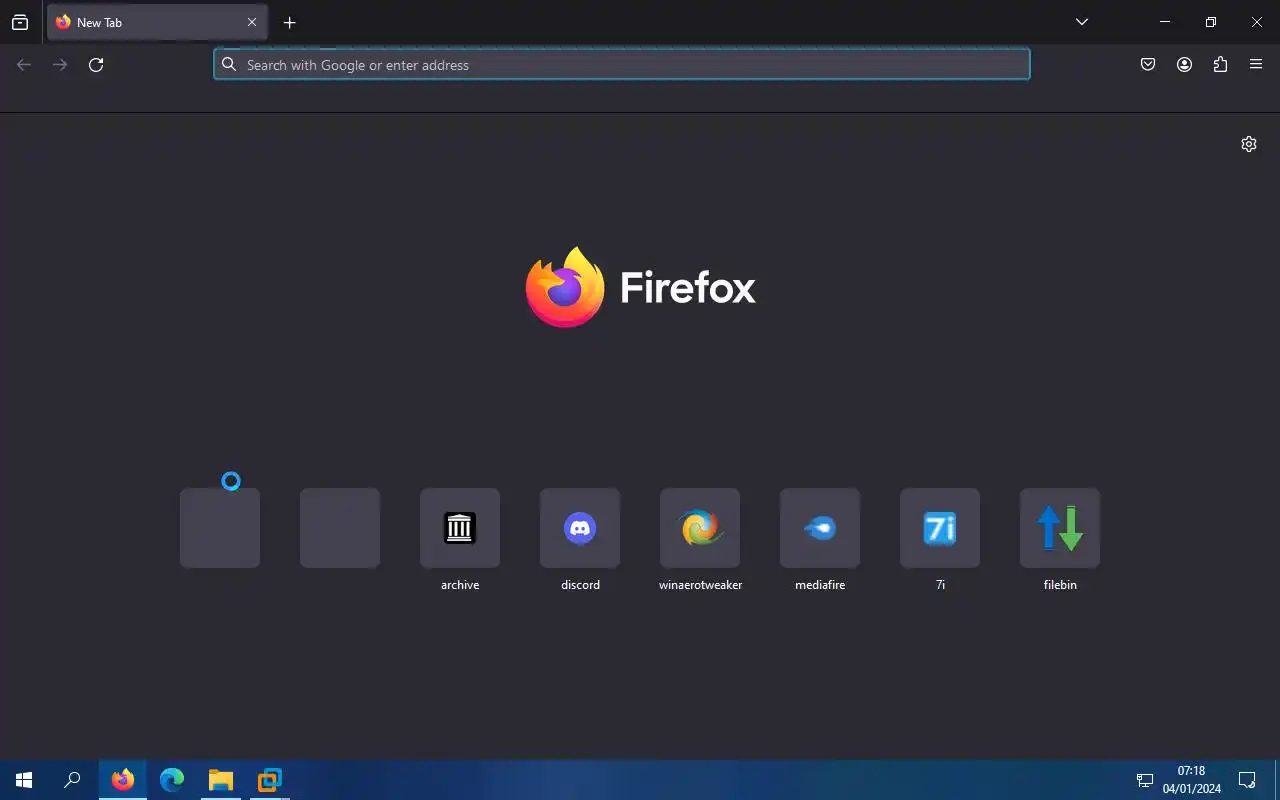Open the 7i shortcut tile
1280x800 pixels.
940,528
